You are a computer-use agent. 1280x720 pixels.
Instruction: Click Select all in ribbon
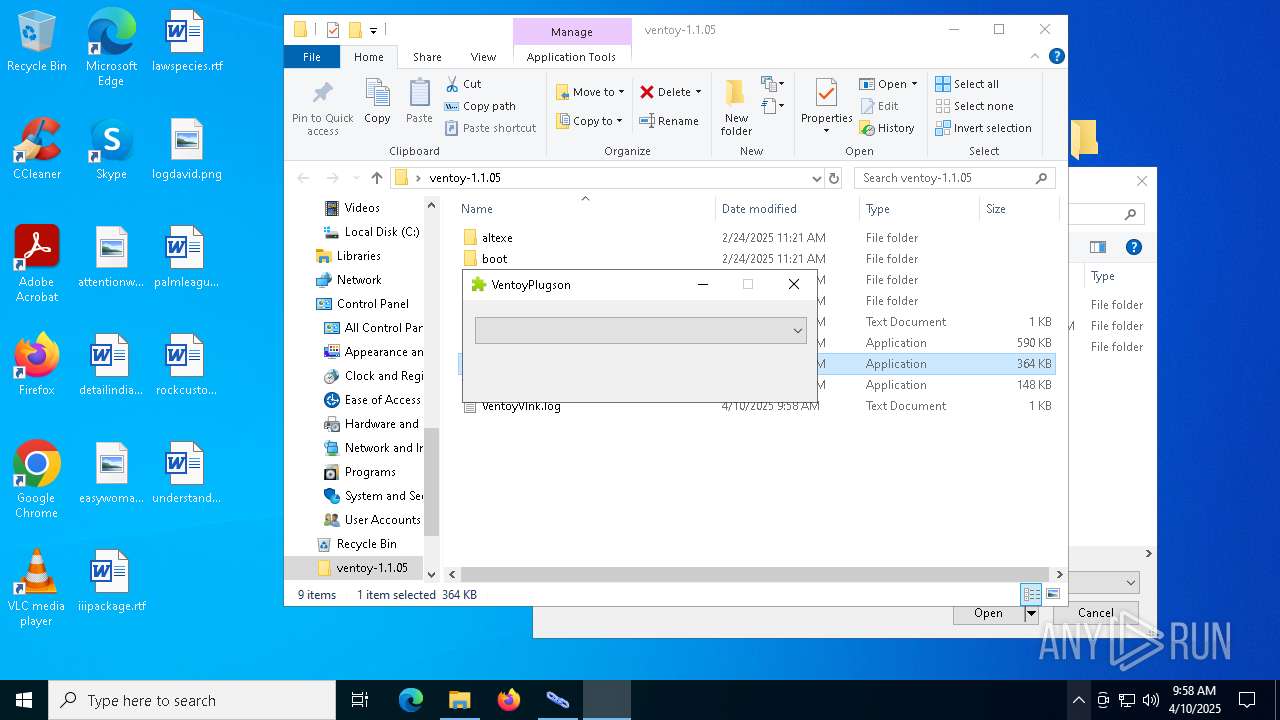tap(967, 84)
